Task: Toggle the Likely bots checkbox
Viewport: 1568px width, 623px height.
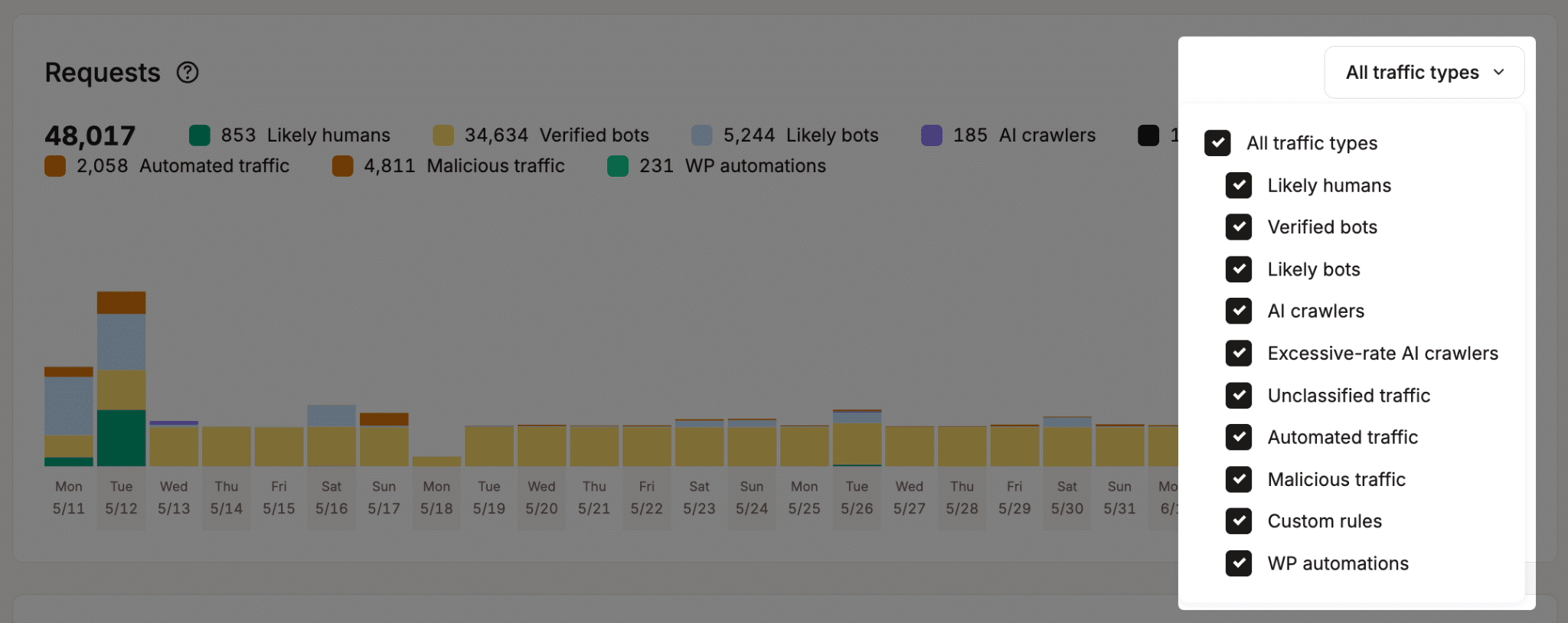Action: point(1239,269)
